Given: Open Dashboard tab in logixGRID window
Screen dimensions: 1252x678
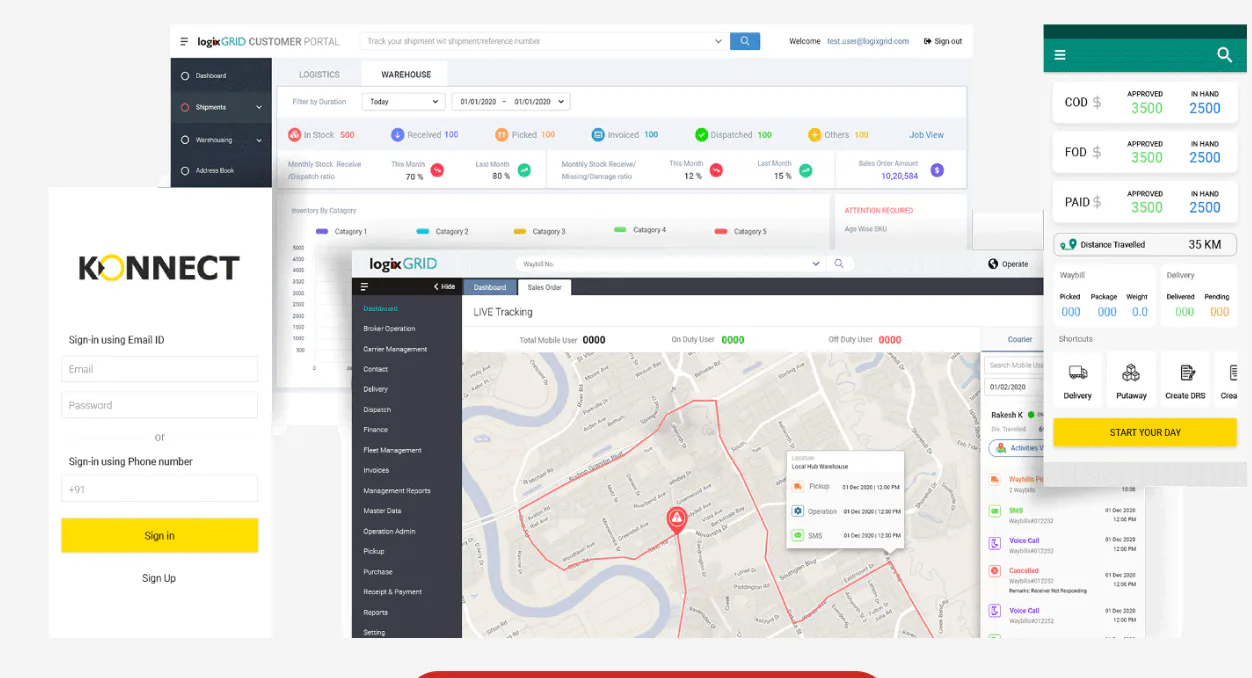Looking at the screenshot, I should (490, 287).
